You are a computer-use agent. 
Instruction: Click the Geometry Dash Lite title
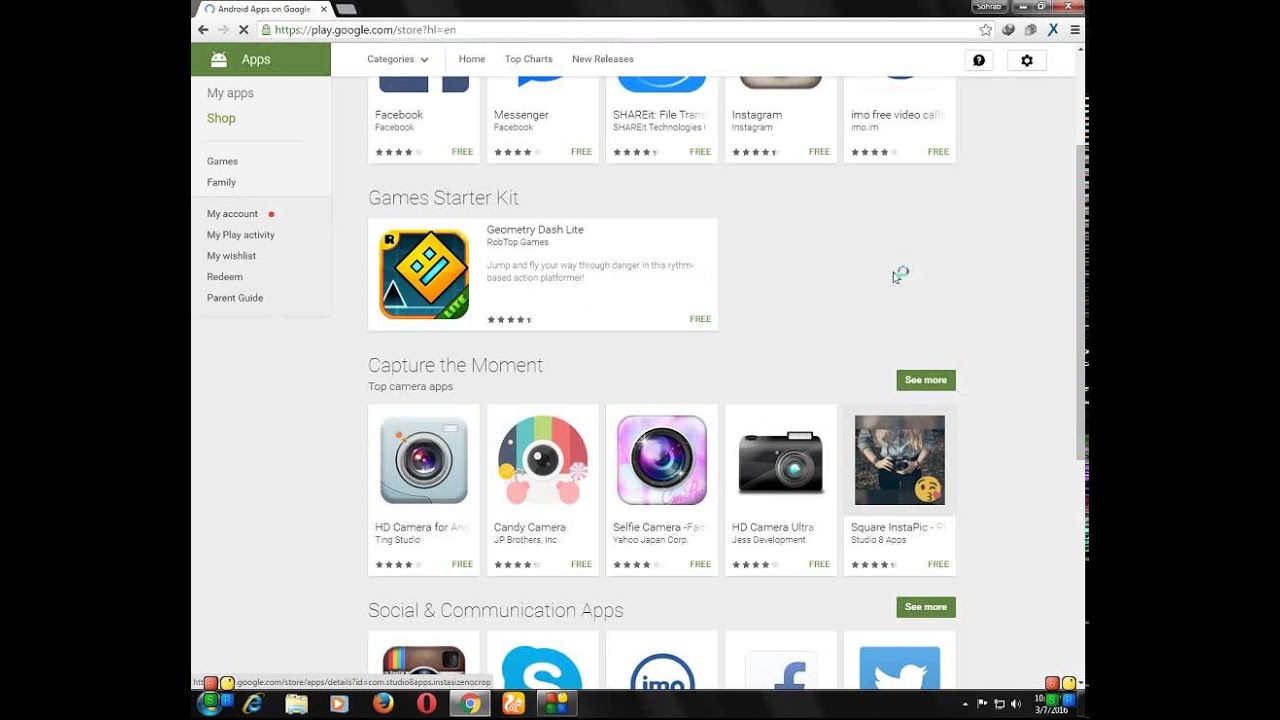tap(535, 230)
